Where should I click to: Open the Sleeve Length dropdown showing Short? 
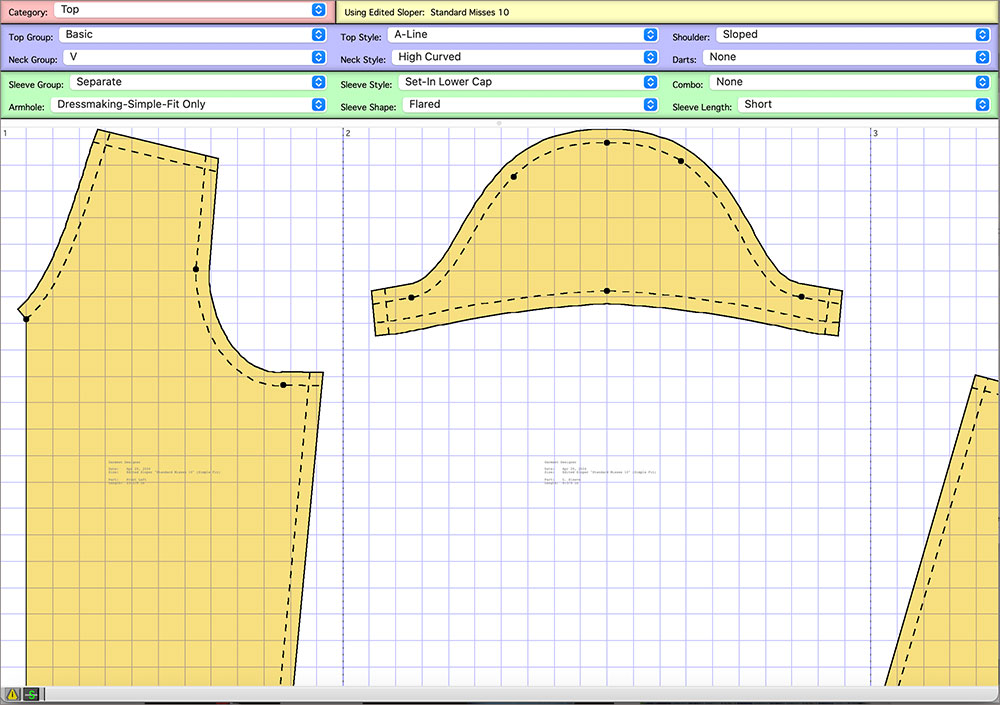864,104
